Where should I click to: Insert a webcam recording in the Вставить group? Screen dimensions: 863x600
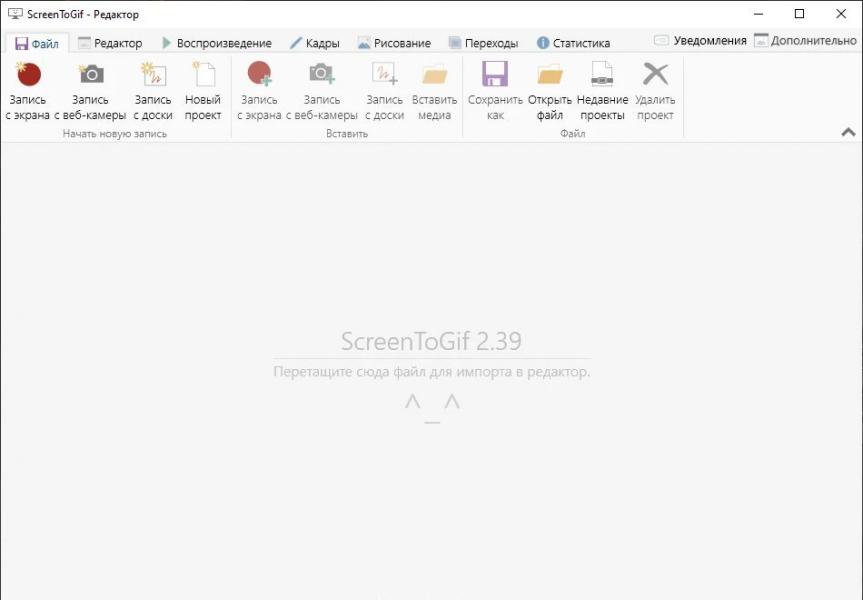pyautogui.click(x=322, y=91)
